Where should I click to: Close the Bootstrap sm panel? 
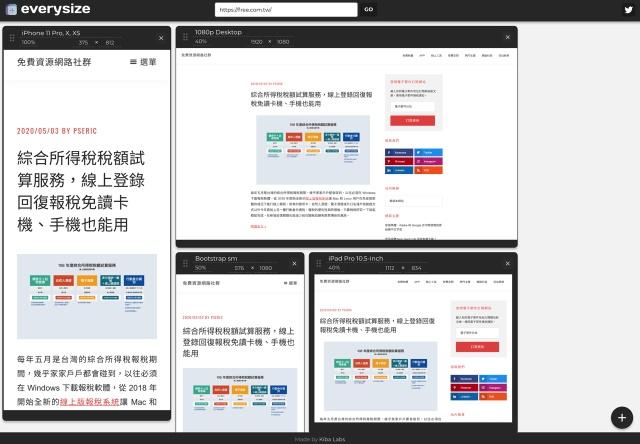[294, 264]
